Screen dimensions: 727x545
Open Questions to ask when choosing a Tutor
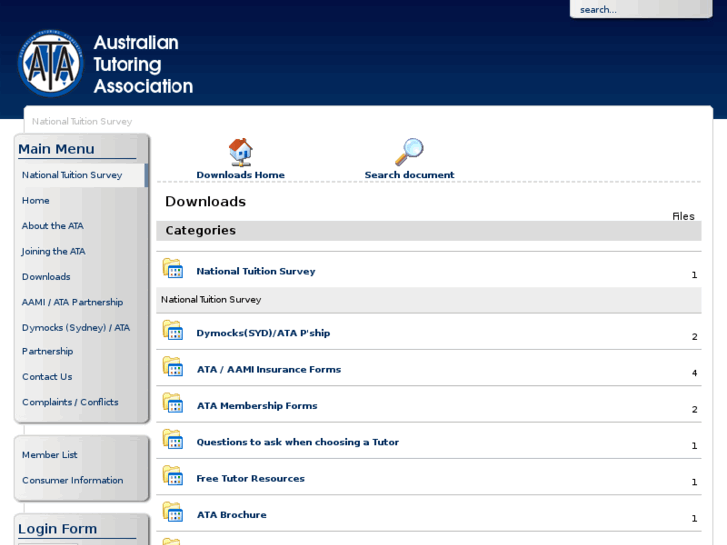click(x=297, y=442)
